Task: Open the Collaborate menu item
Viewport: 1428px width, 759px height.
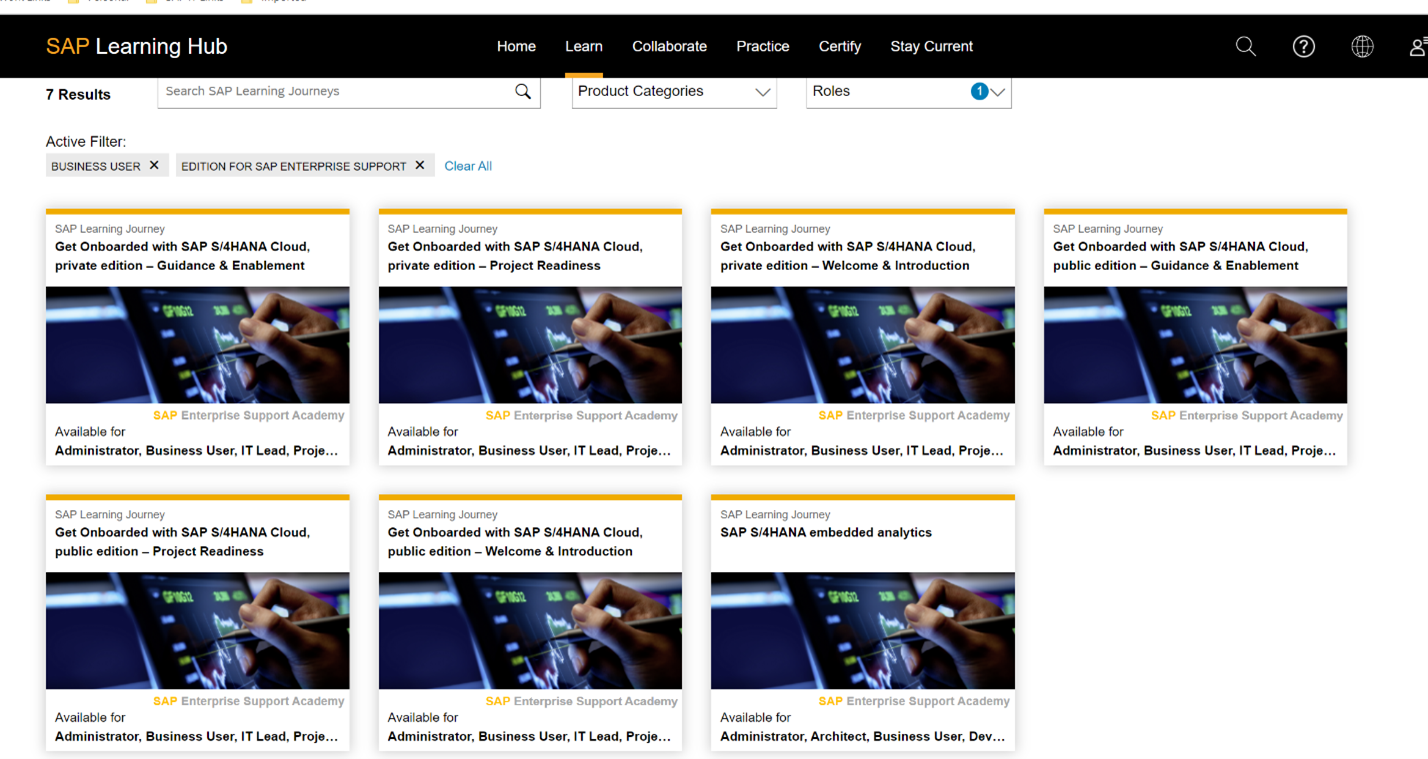Action: click(x=669, y=46)
